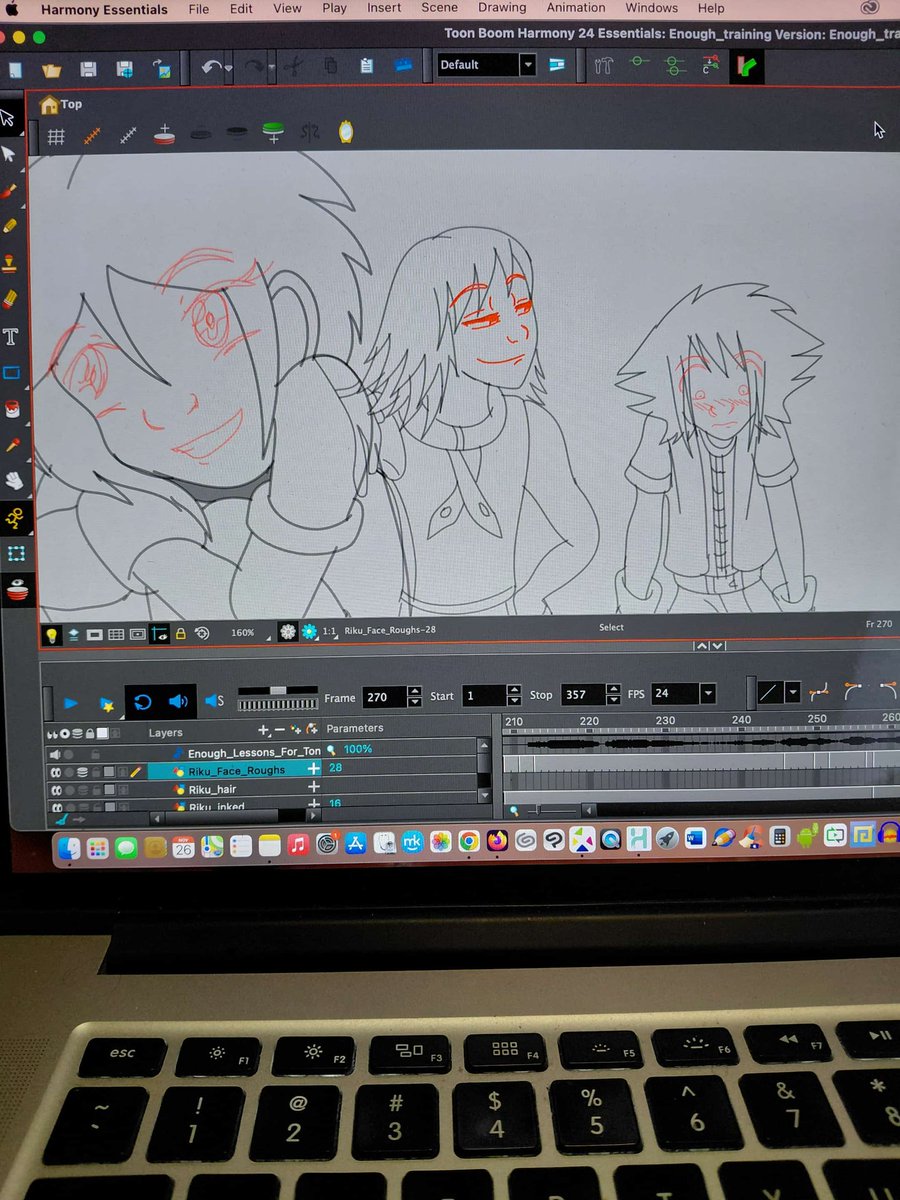Open Apple Music in the Dock

pos(297,845)
